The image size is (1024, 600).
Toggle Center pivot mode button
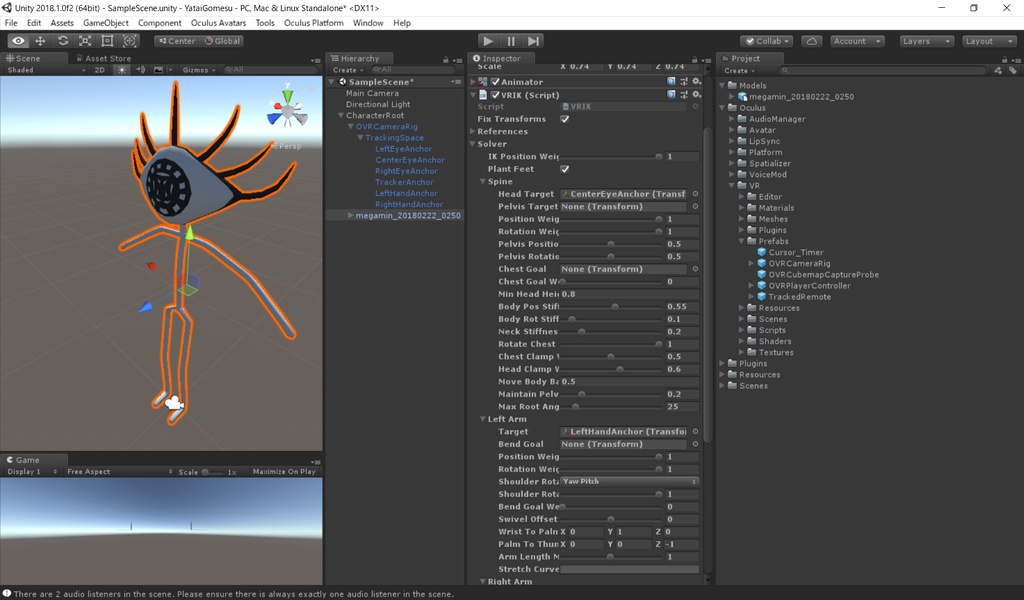(177, 41)
